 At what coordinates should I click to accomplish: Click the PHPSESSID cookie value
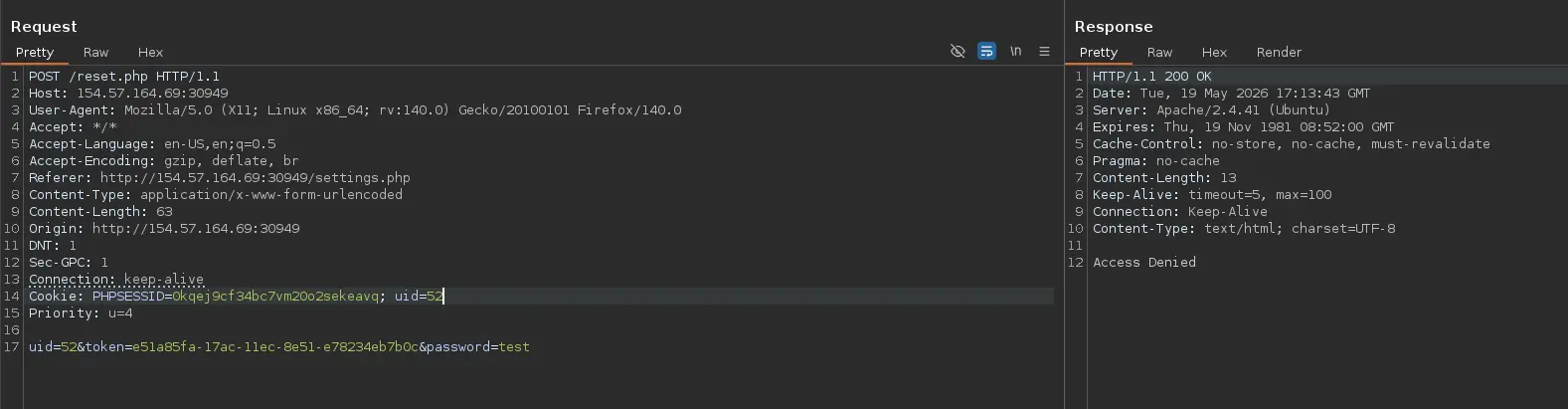(275, 296)
